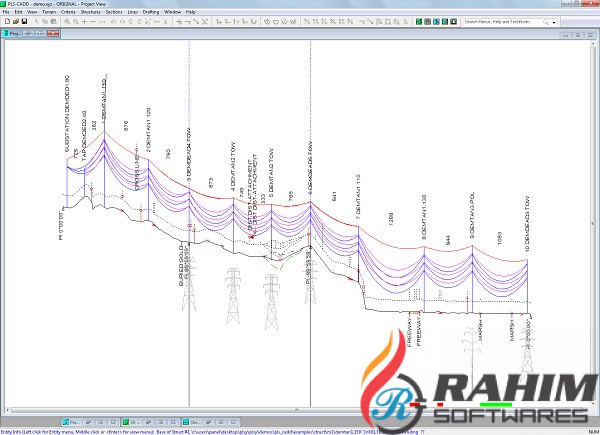This screenshot has width=600, height=435.
Task: Click the search magnifier icon
Action: click(546, 22)
